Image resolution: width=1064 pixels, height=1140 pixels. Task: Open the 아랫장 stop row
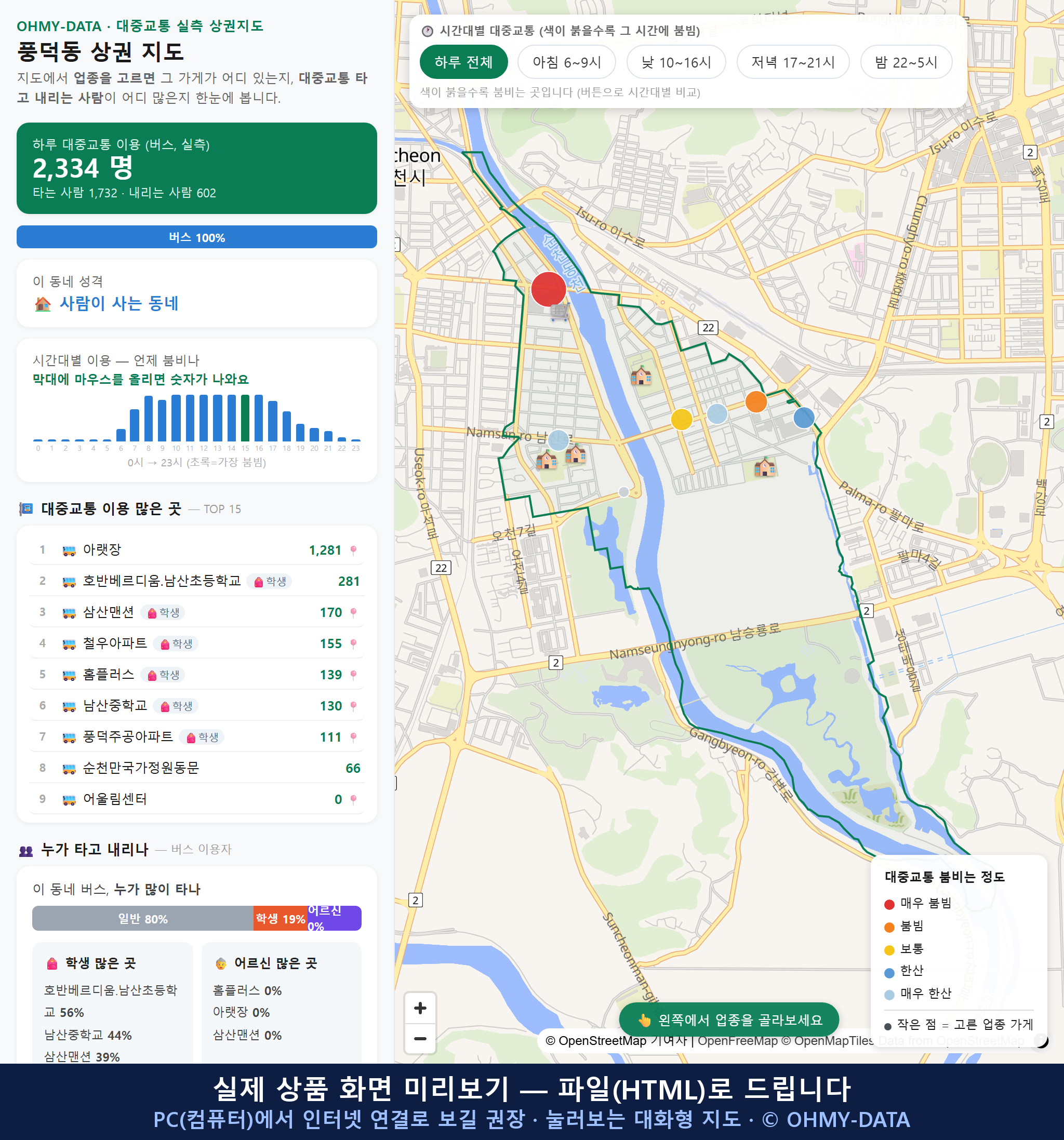197,550
